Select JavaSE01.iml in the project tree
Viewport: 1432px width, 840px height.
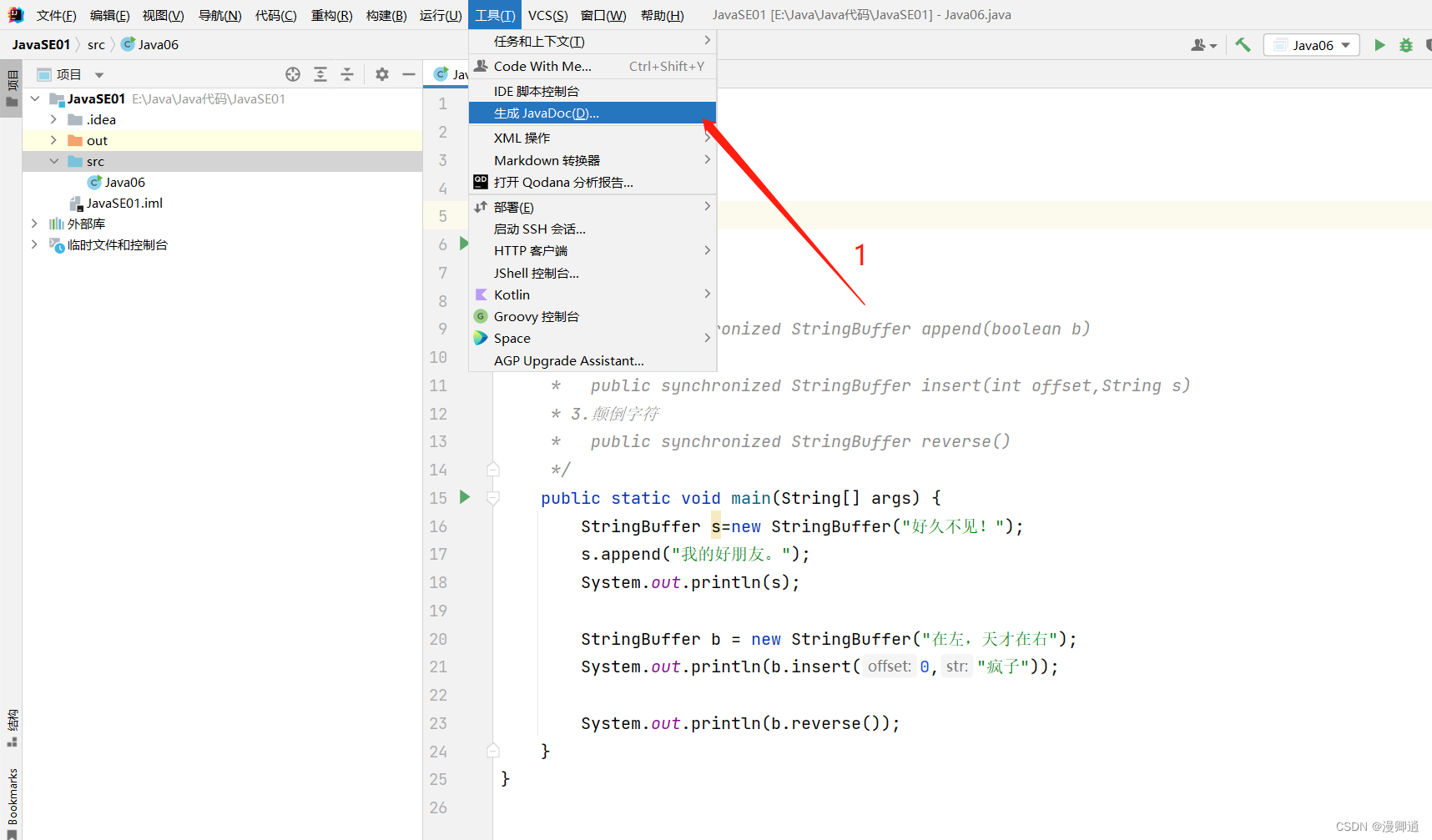point(124,203)
